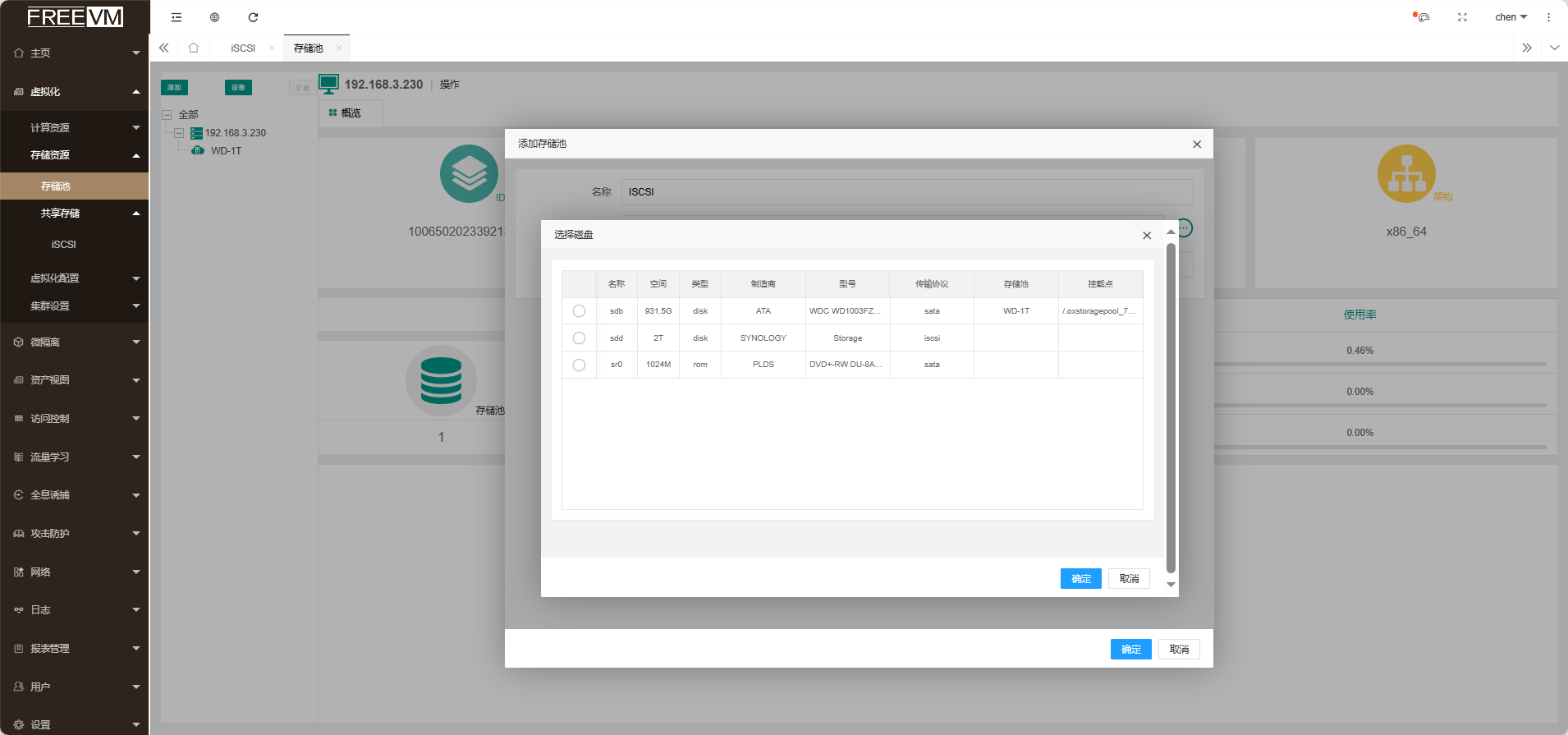The width and height of the screenshot is (1568, 735).
Task: Select the sdd SYNOLOGY disk radio button
Action: 579,338
